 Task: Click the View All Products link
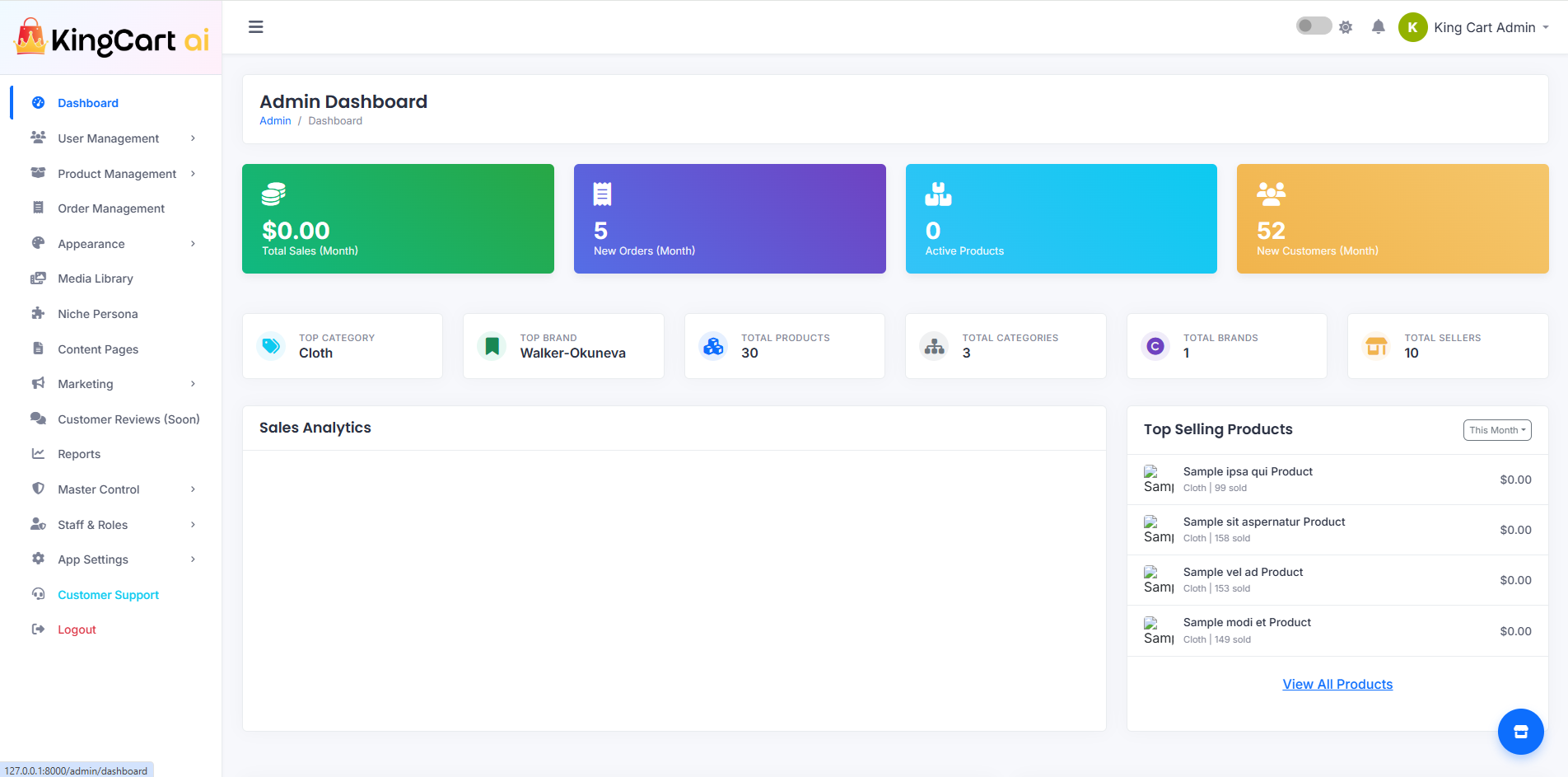(x=1337, y=684)
